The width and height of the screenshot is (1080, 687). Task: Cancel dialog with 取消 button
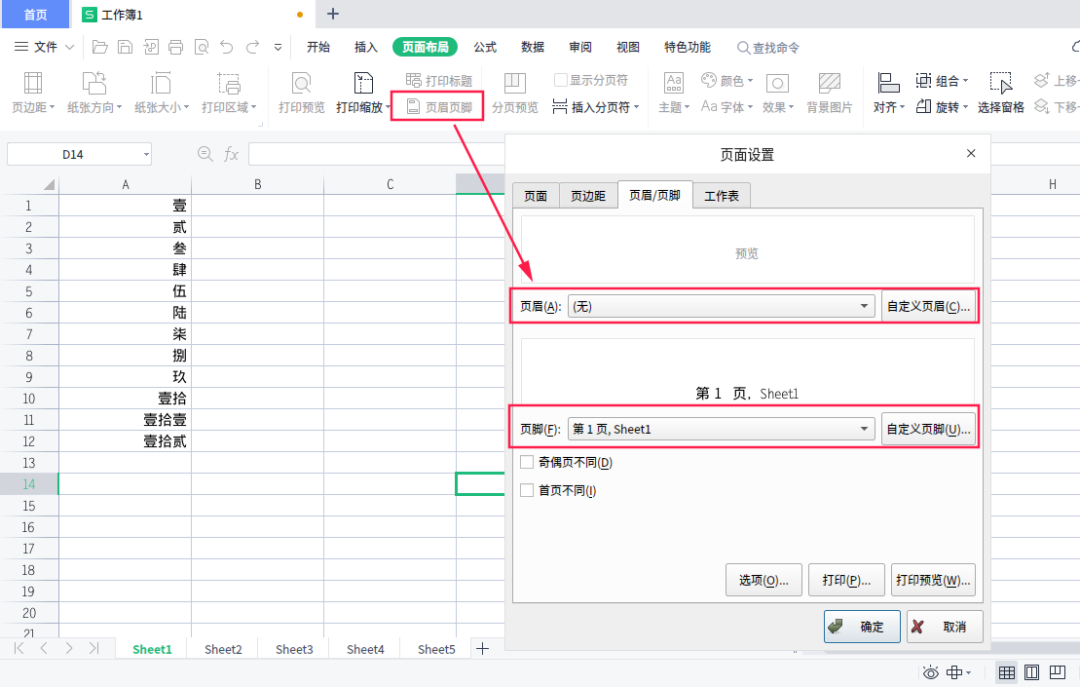click(944, 626)
